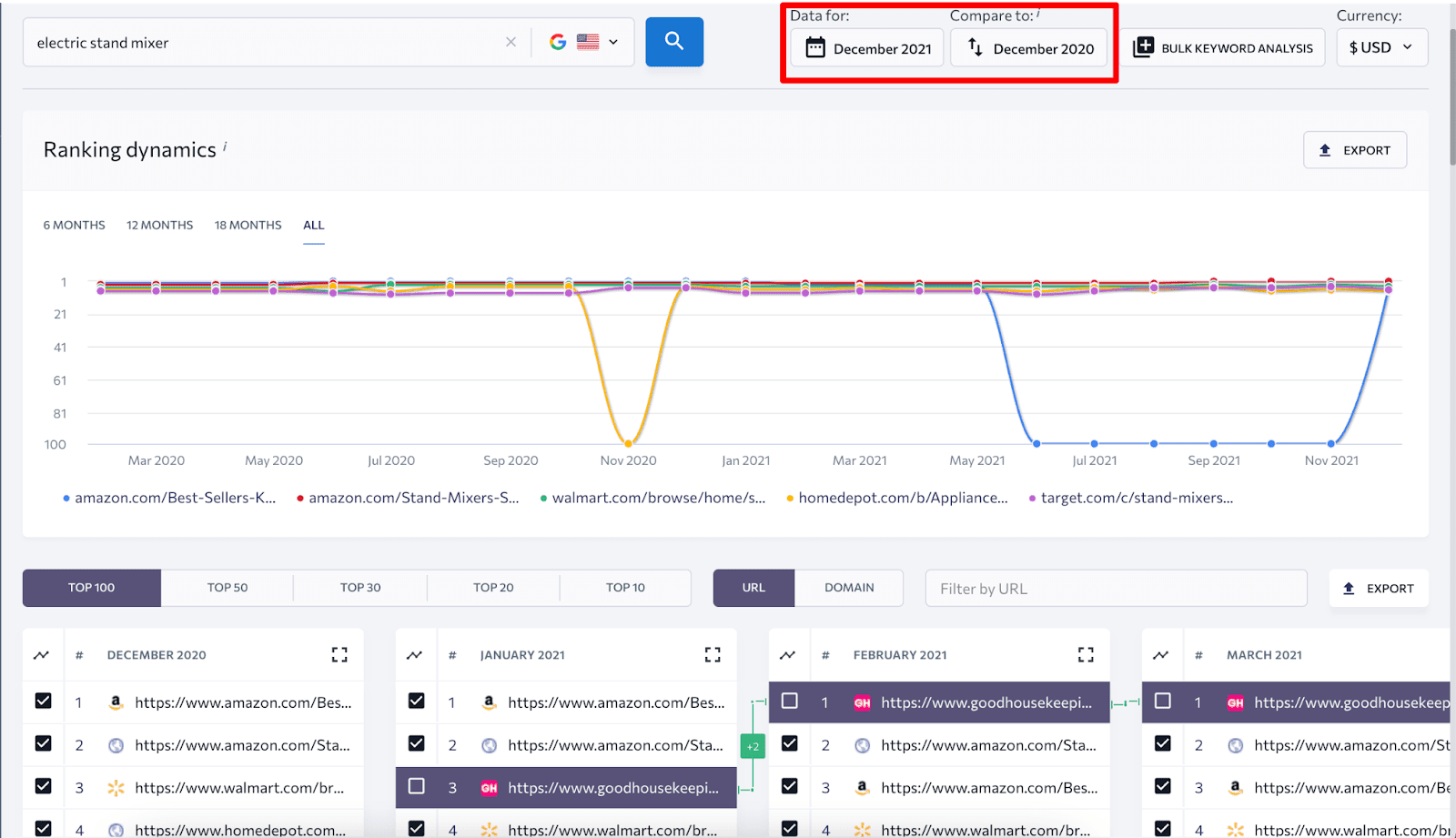The height and width of the screenshot is (838, 1456).
Task: Switch to the 12 MONTHS chart range
Action: click(160, 225)
